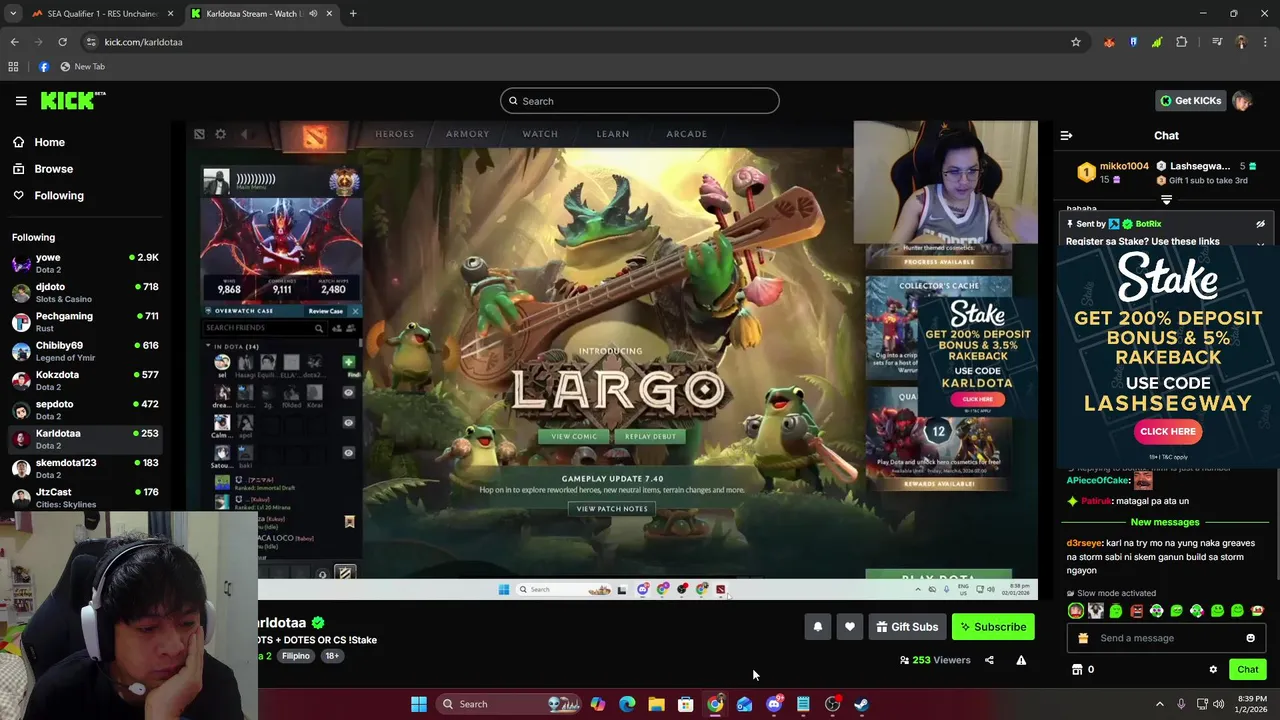The height and width of the screenshot is (720, 1280).
Task: Open Facebook bookmark in bookmarks bar
Action: tap(44, 67)
